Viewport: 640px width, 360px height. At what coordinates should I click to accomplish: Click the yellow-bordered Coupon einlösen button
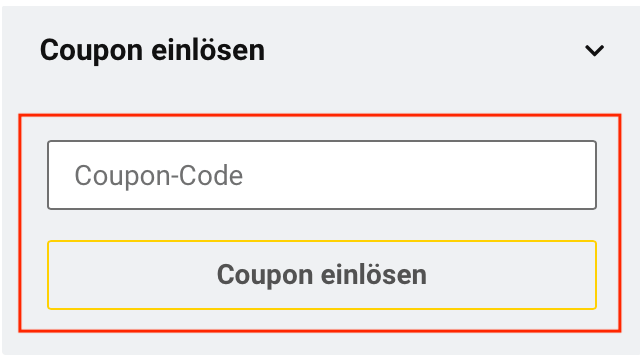point(322,275)
